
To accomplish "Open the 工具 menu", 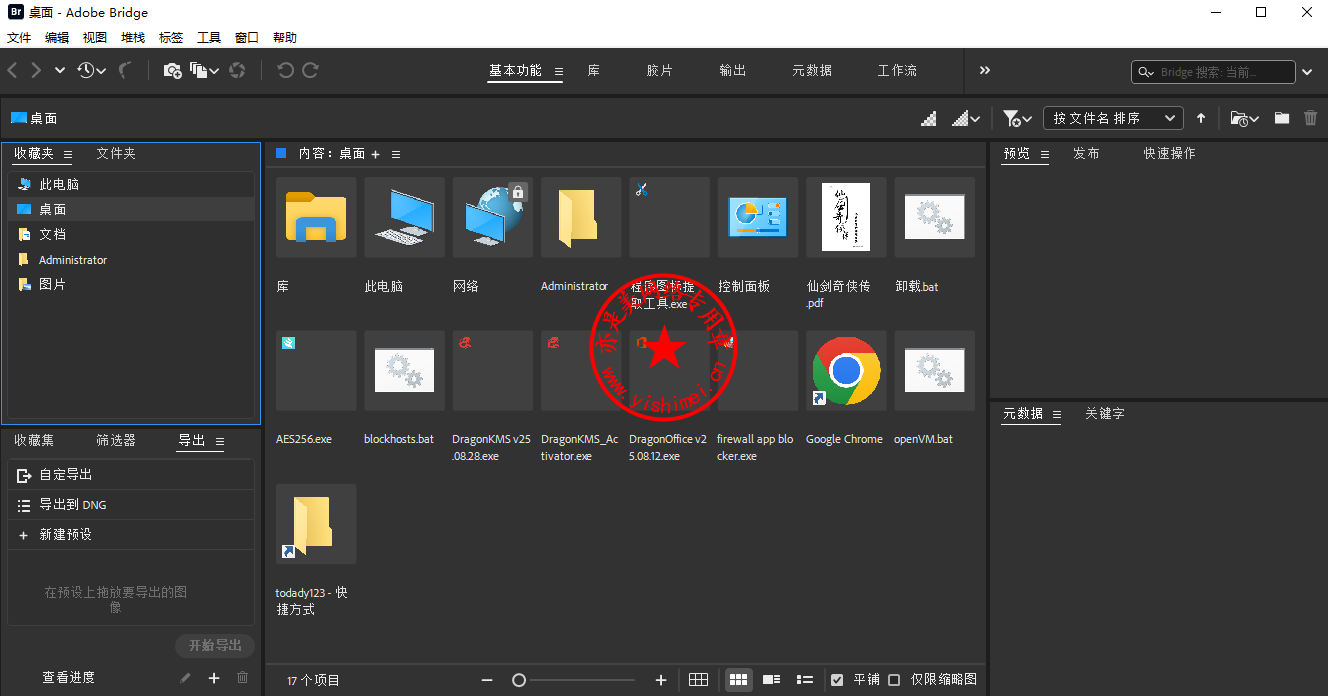I will click(x=209, y=37).
